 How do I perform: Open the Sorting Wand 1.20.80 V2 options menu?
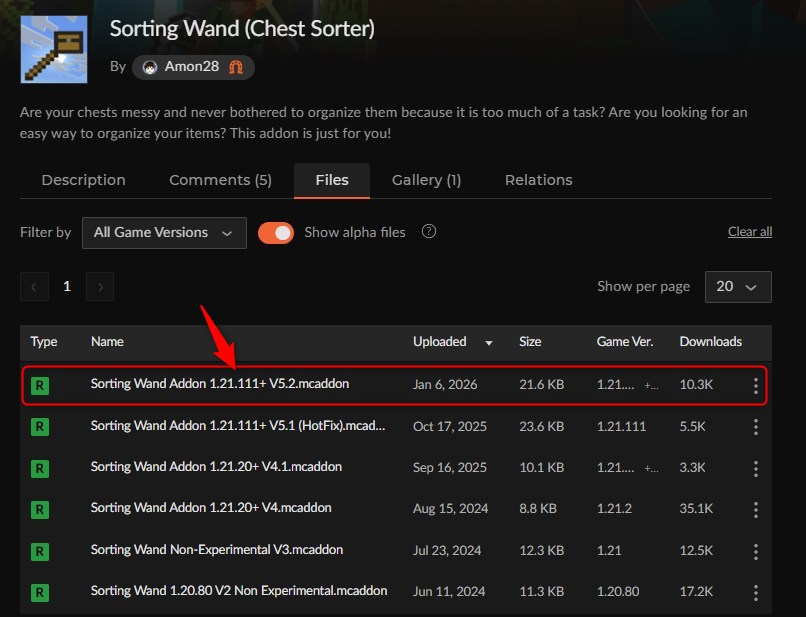pos(756,592)
